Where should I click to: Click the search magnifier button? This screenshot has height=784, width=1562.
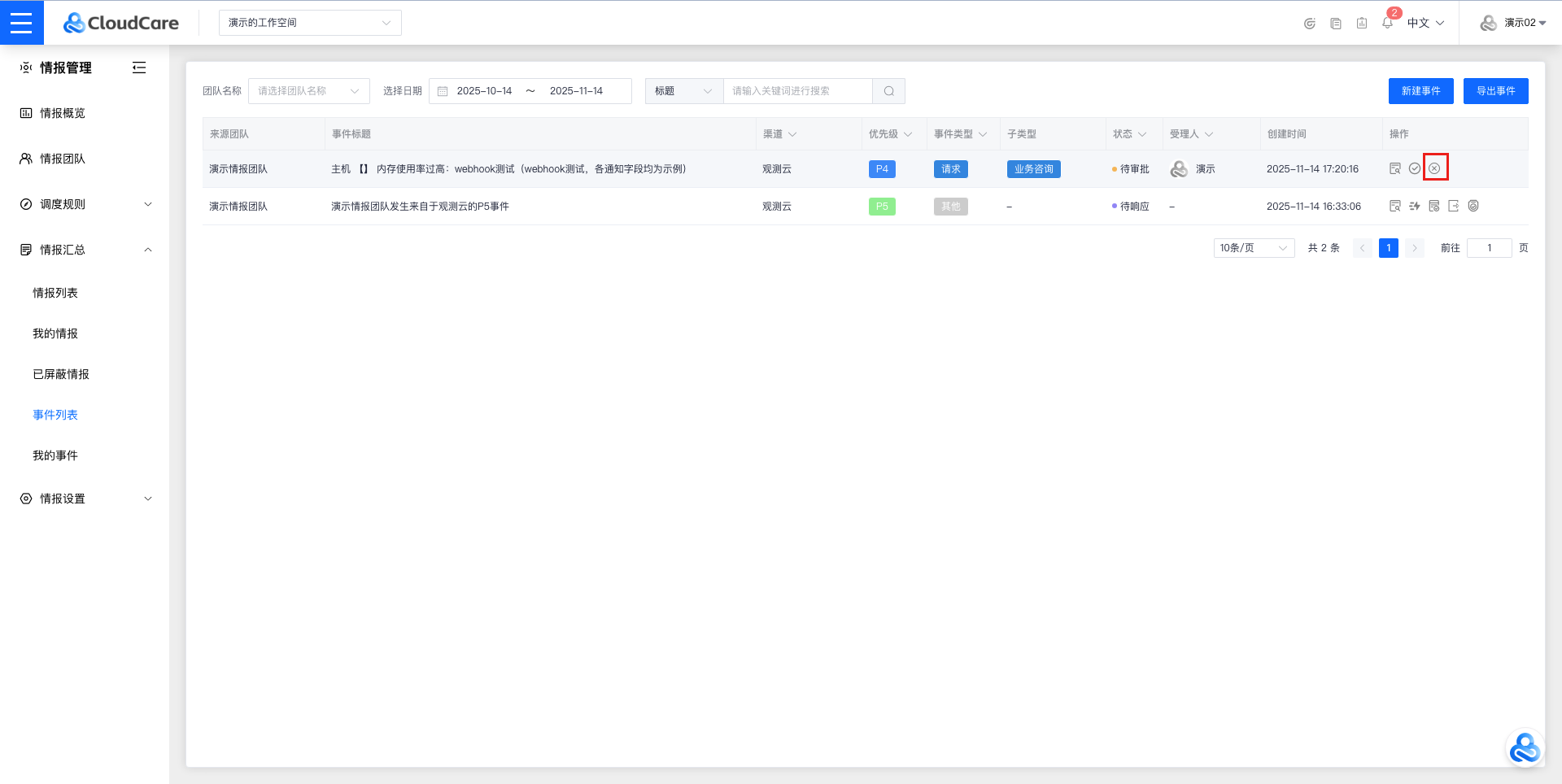[888, 91]
